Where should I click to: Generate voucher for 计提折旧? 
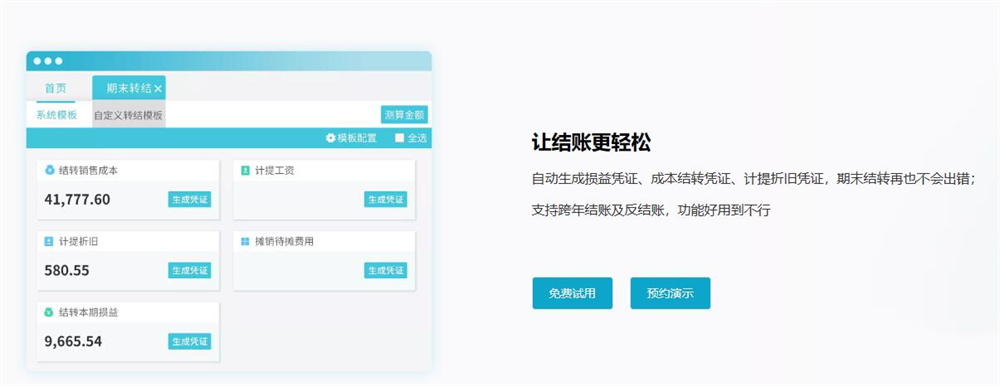pos(190,271)
